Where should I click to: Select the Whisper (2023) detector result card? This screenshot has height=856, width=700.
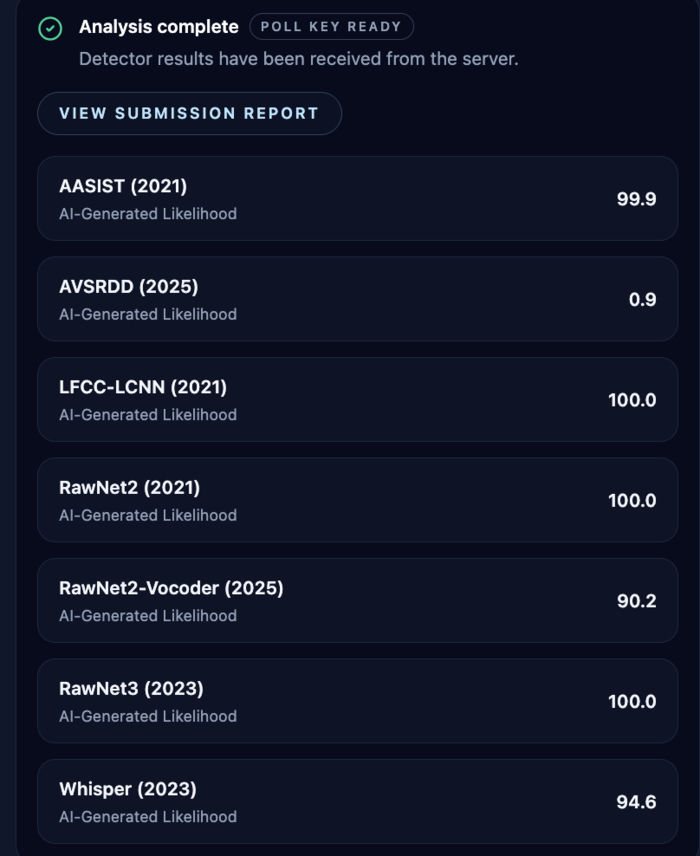[358, 801]
